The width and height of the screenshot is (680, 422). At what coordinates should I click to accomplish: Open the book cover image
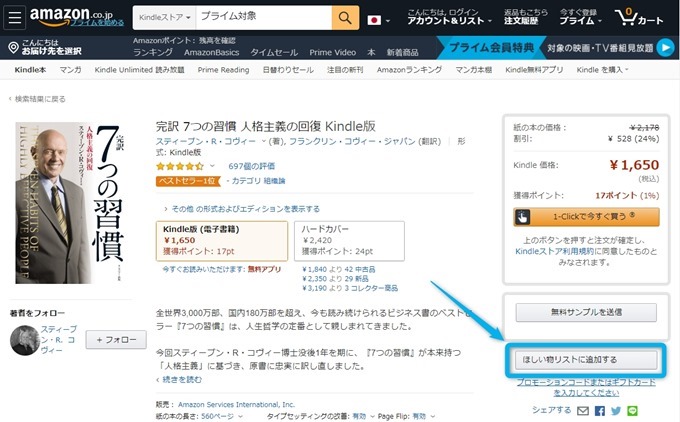pyautogui.click(x=70, y=203)
